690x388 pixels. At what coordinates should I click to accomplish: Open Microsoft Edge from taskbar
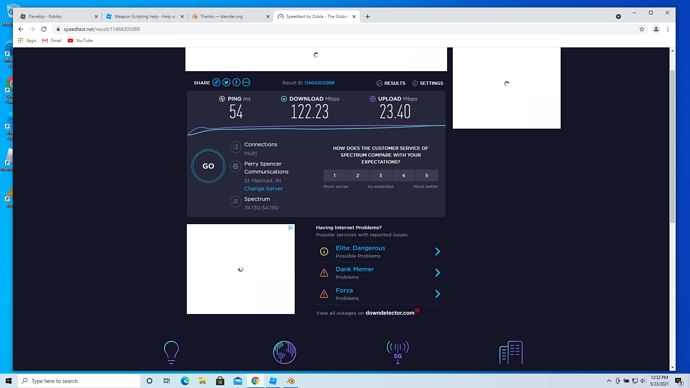[185, 381]
